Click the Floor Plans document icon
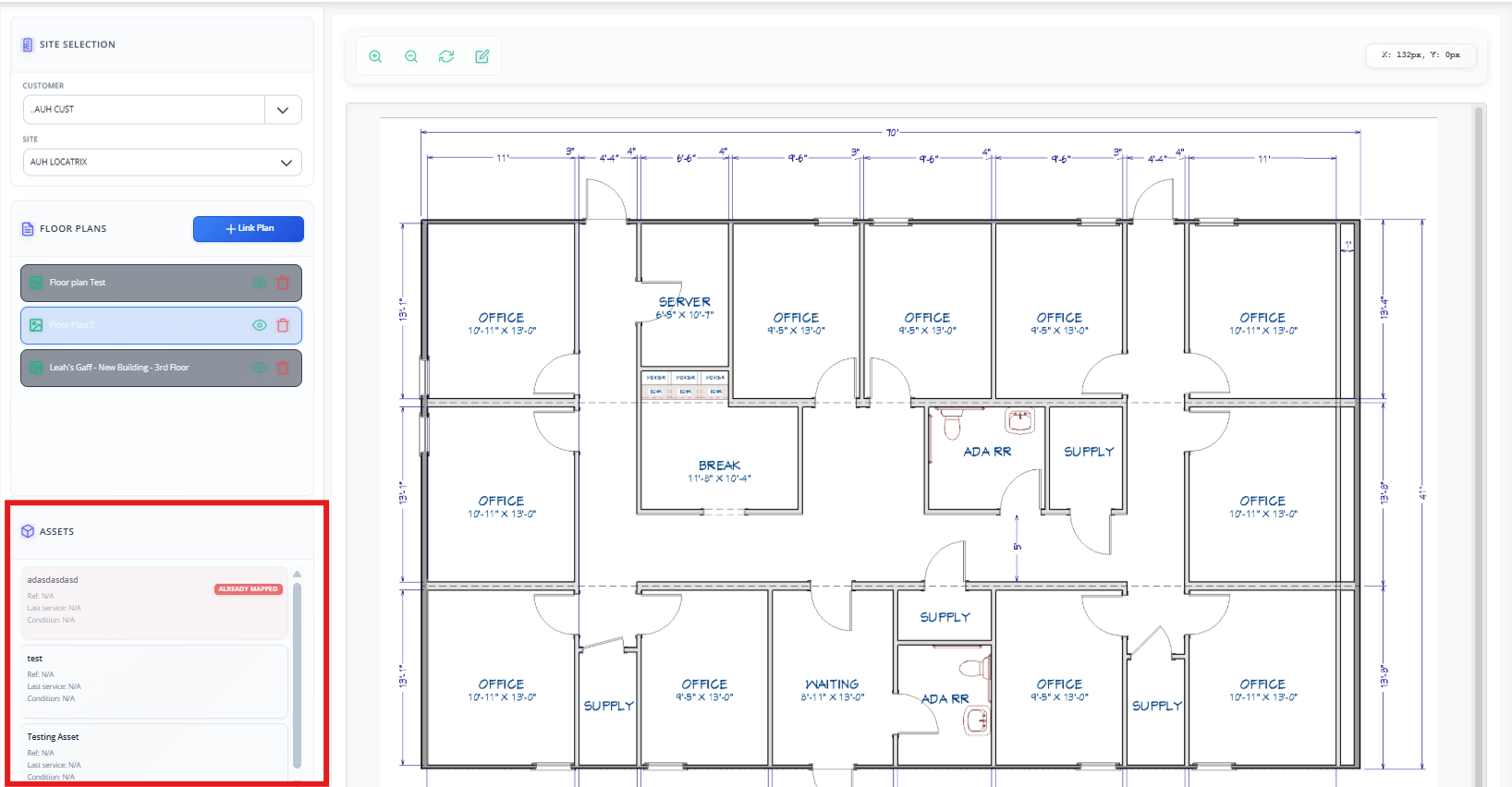Screen dimensions: 1512x787 (28, 228)
